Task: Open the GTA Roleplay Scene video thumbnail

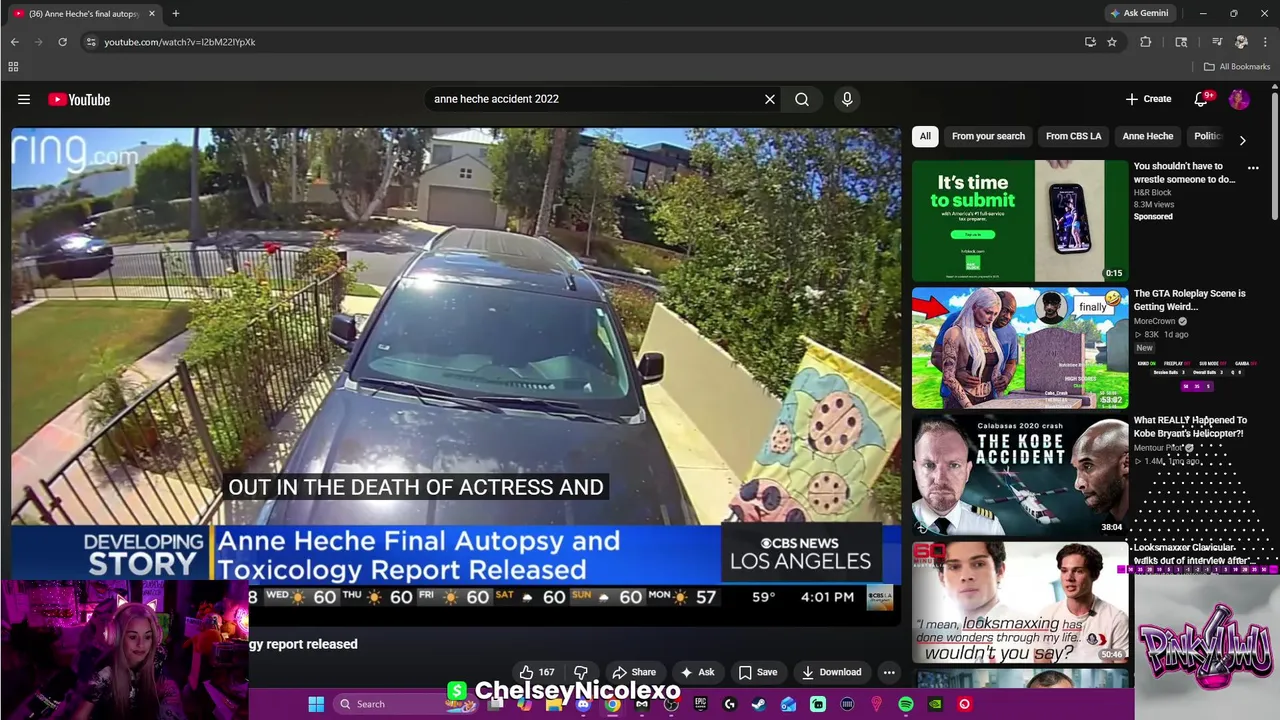Action: [1020, 348]
